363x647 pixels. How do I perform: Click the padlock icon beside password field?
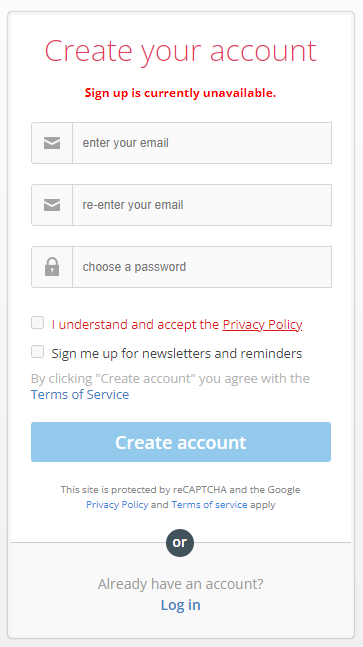click(x=52, y=267)
